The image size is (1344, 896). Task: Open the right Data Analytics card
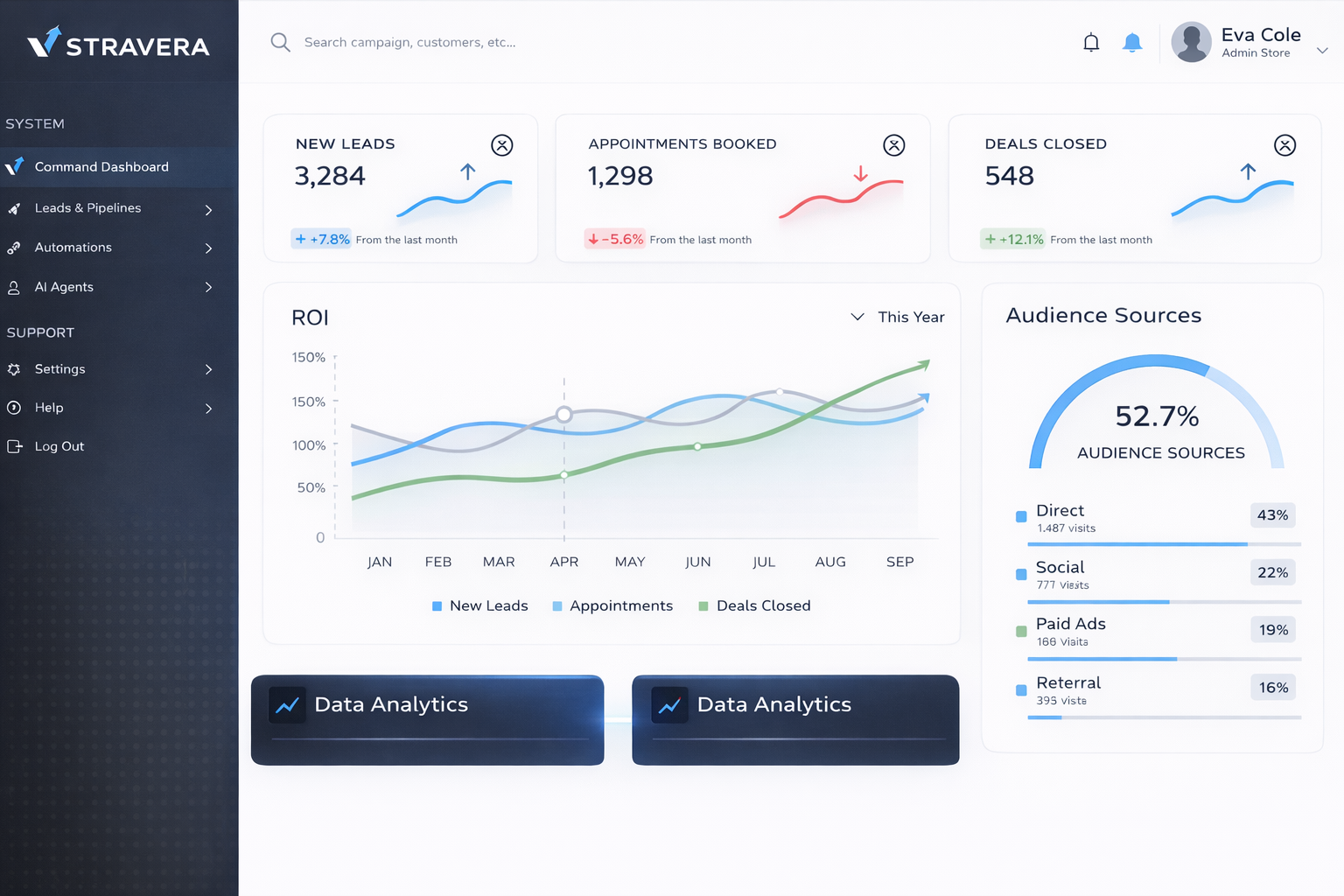[x=795, y=720]
